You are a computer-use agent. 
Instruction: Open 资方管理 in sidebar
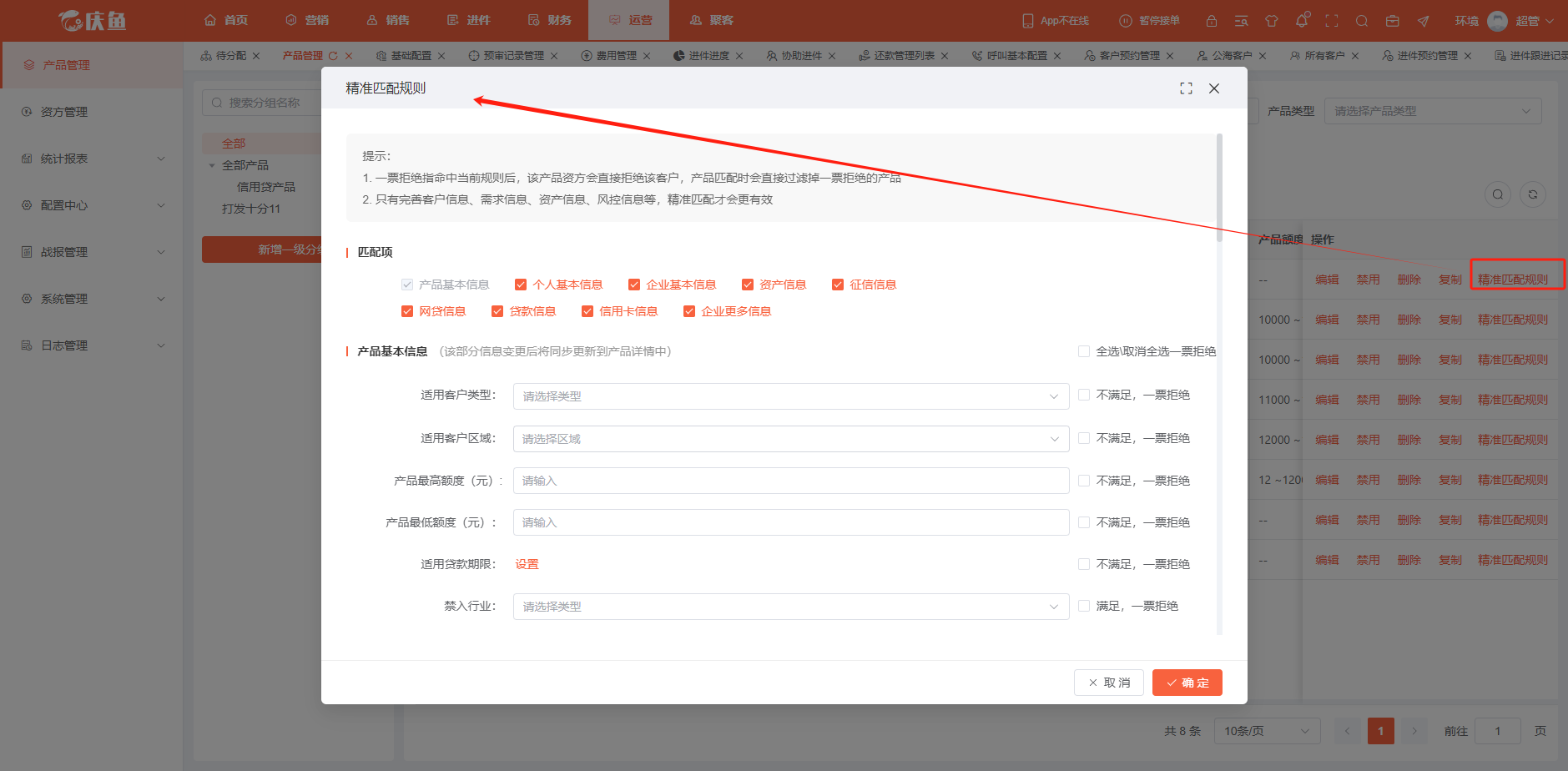92,112
